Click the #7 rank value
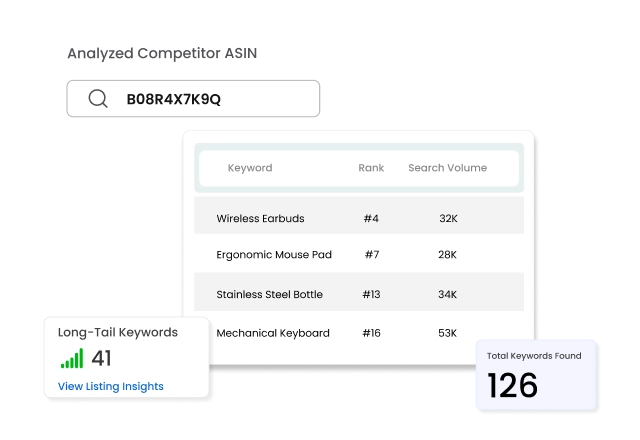640x440 pixels. [x=371, y=255]
